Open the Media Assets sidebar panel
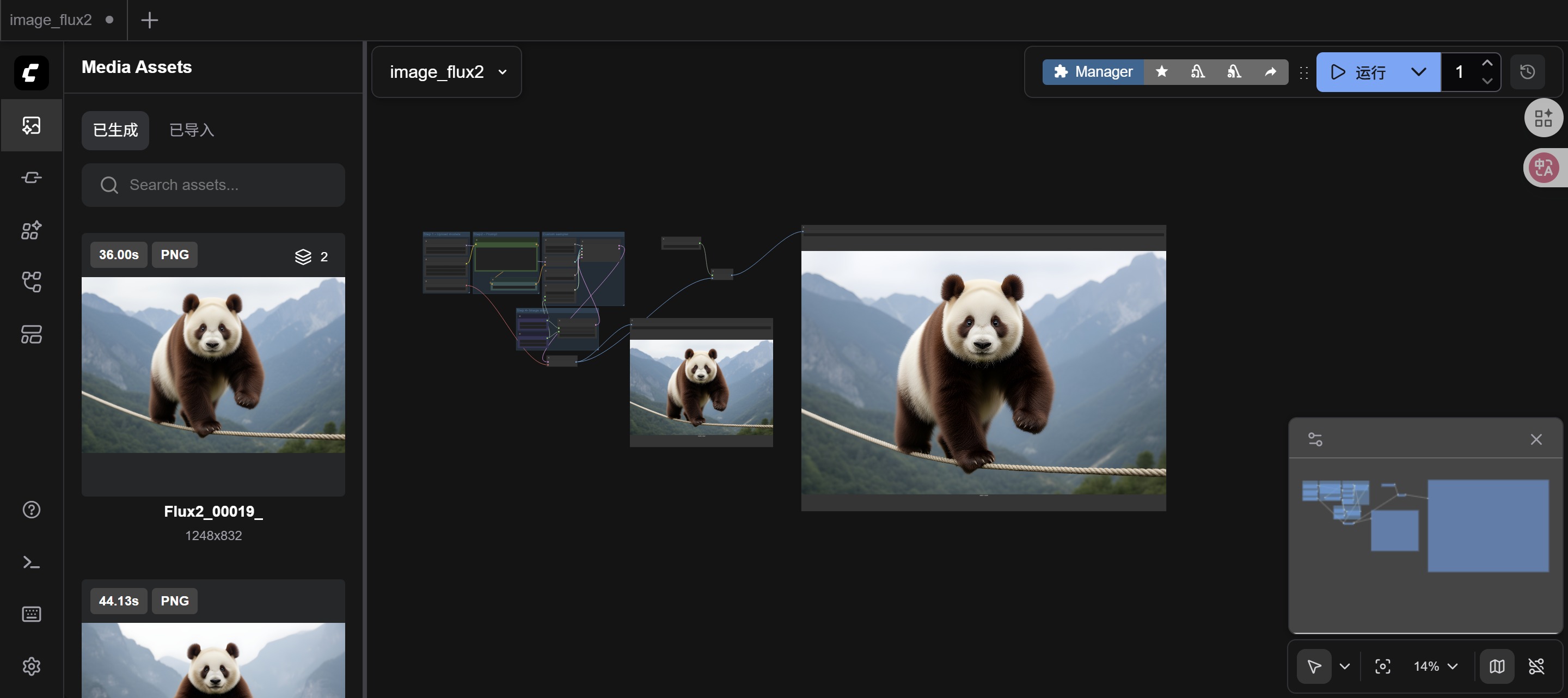The width and height of the screenshot is (1568, 698). click(31, 125)
